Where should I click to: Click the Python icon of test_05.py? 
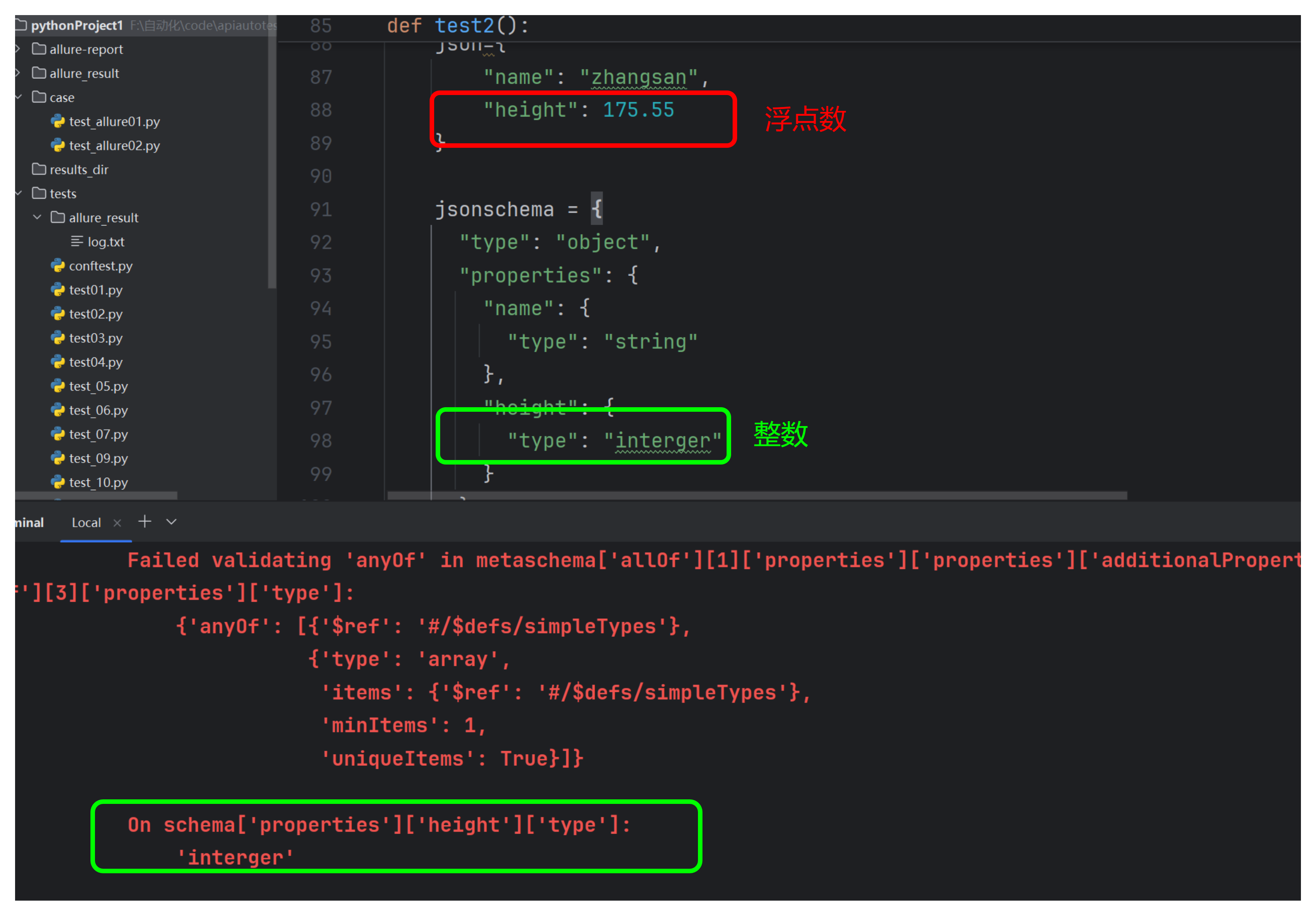pyautogui.click(x=58, y=386)
